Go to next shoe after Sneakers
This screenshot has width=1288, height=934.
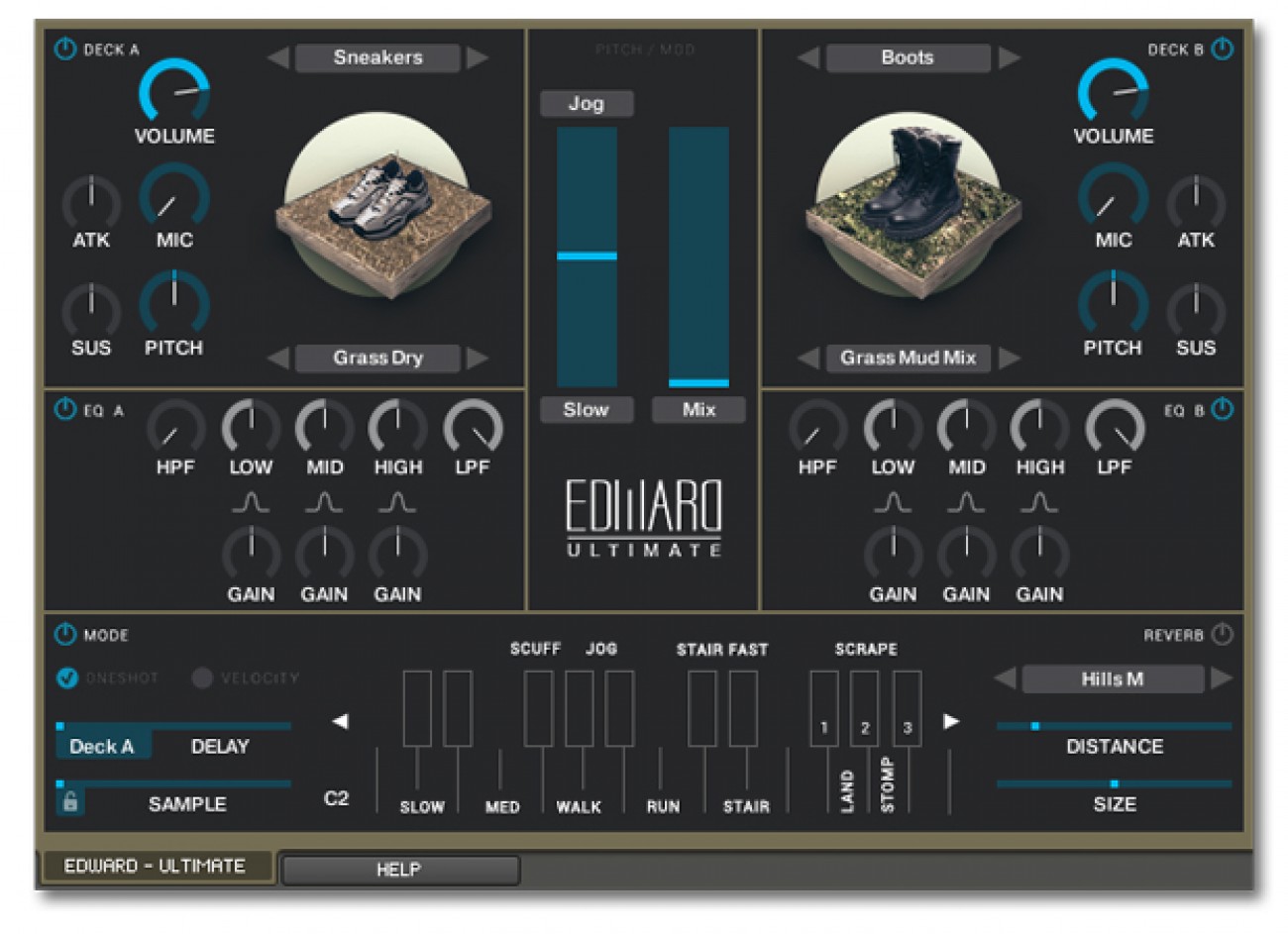pos(478,57)
